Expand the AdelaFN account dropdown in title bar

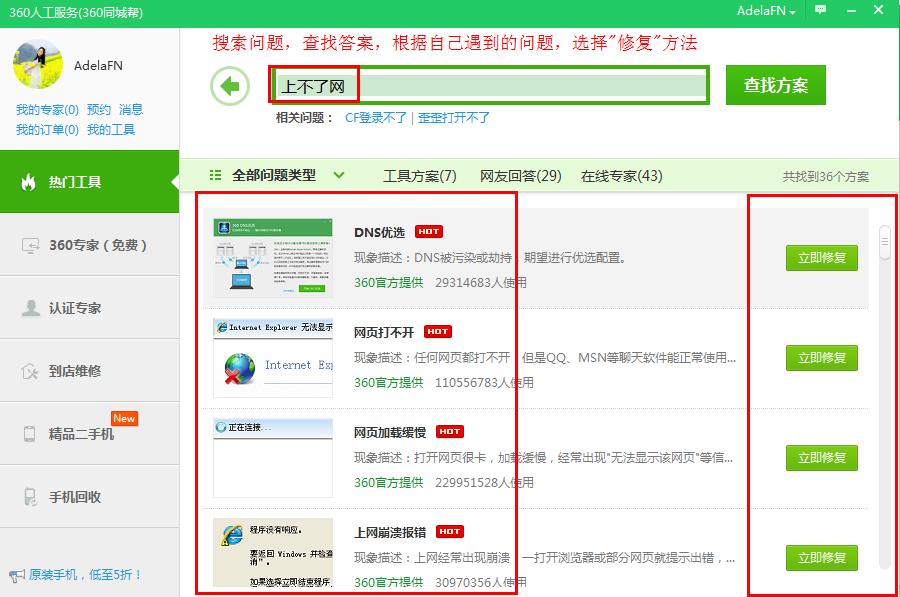click(766, 10)
